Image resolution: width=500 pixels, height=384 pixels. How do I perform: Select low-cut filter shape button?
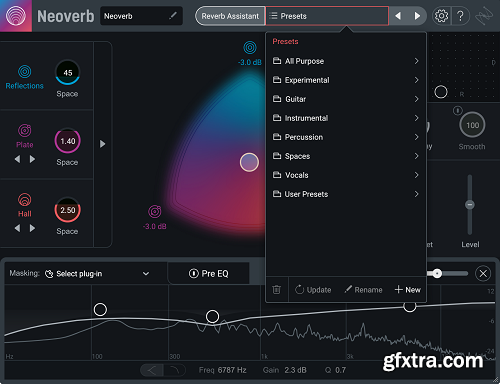pyautogui.click(x=152, y=370)
